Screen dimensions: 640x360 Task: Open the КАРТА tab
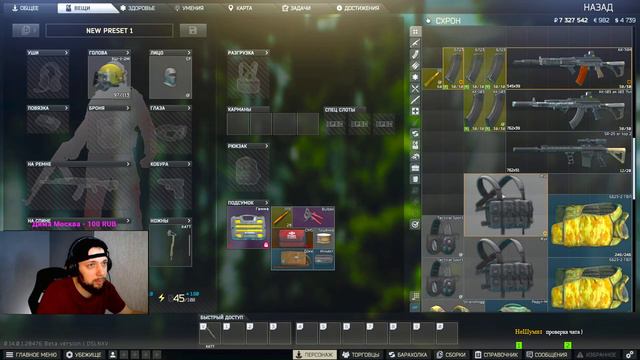pyautogui.click(x=240, y=8)
